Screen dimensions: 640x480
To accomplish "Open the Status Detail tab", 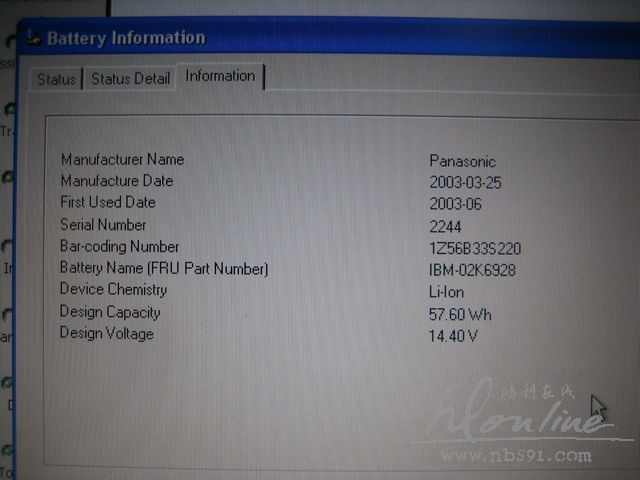I will coord(130,78).
